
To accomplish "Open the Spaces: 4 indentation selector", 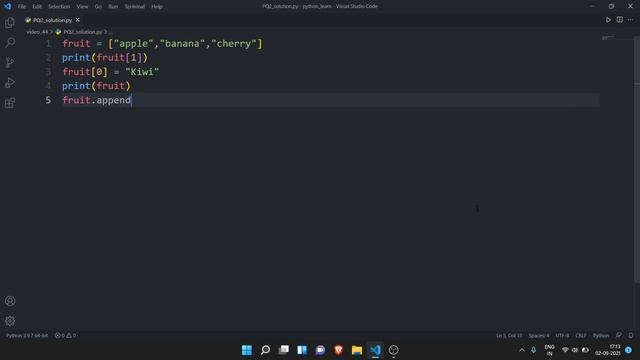I will tap(539, 336).
